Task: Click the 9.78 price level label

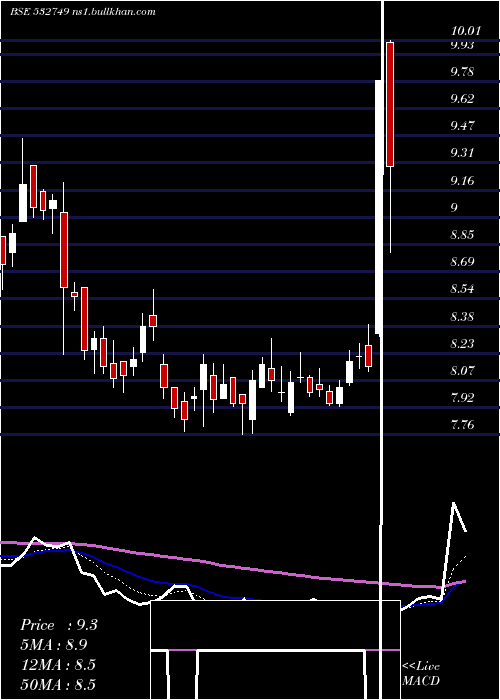Action: tap(462, 71)
